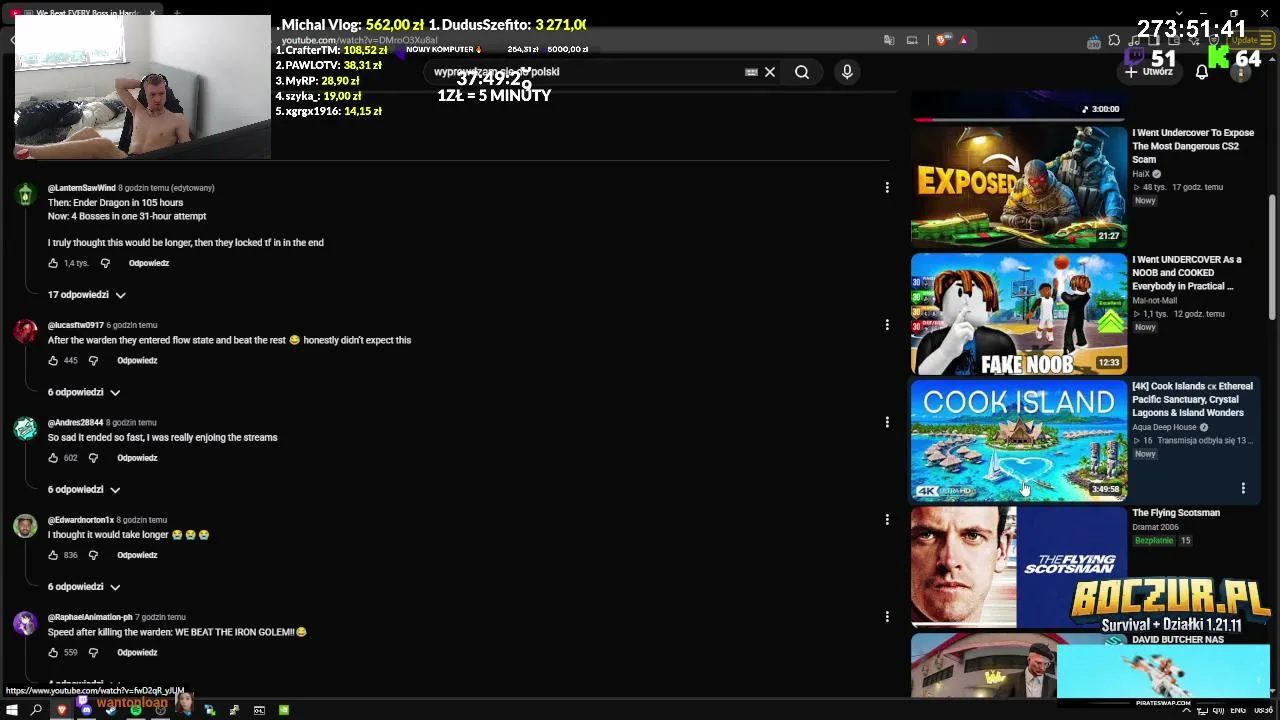Open @Edwardnorton1x's channel via username
The width and height of the screenshot is (1280, 720).
tap(81, 520)
